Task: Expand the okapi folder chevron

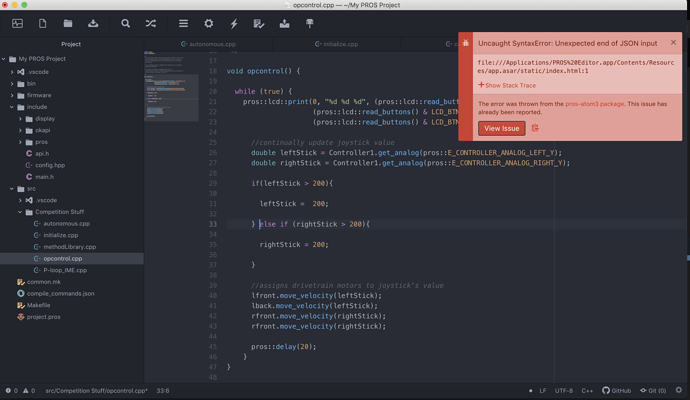Action: (x=20, y=130)
